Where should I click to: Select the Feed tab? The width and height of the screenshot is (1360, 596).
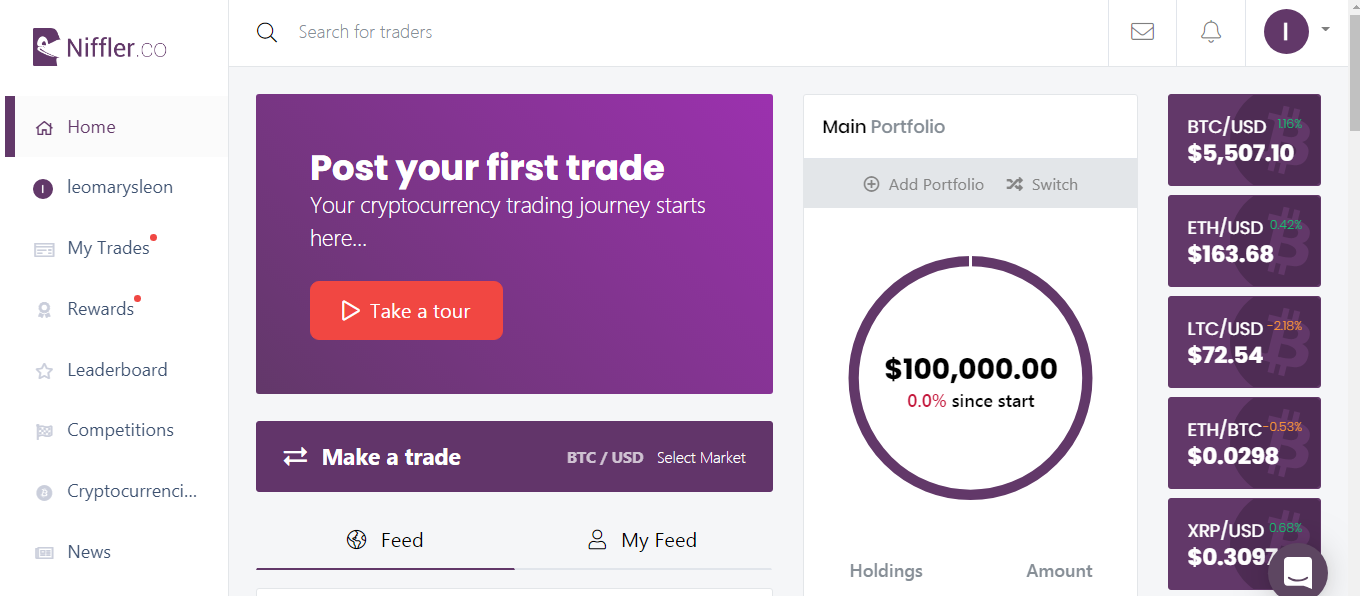(x=386, y=541)
